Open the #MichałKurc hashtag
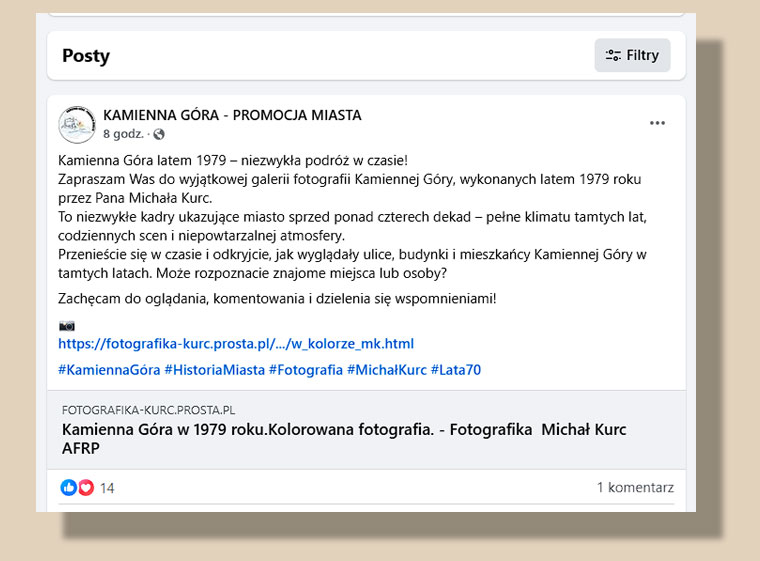 point(387,370)
